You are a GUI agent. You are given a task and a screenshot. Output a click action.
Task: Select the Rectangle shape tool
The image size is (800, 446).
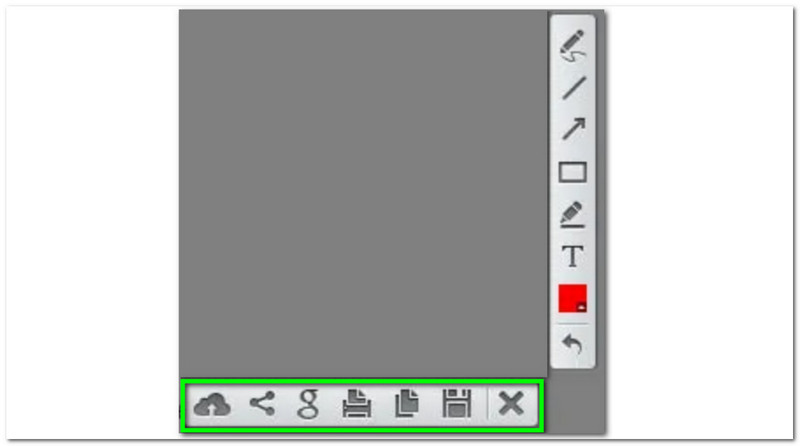pyautogui.click(x=572, y=172)
